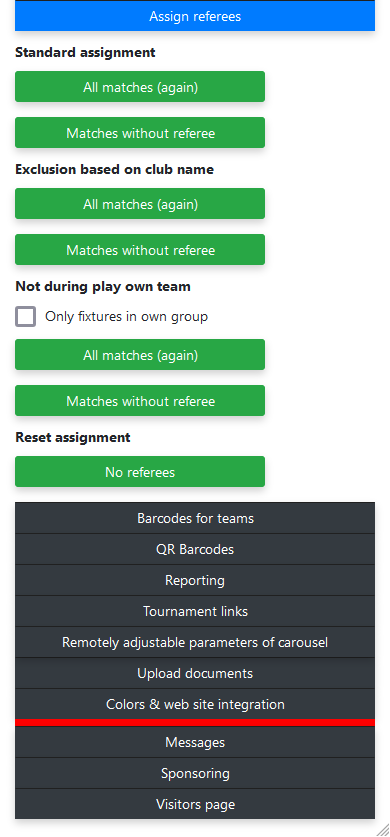Image resolution: width=390 pixels, height=837 pixels.
Task: Open the Reporting section
Action: [x=195, y=580]
